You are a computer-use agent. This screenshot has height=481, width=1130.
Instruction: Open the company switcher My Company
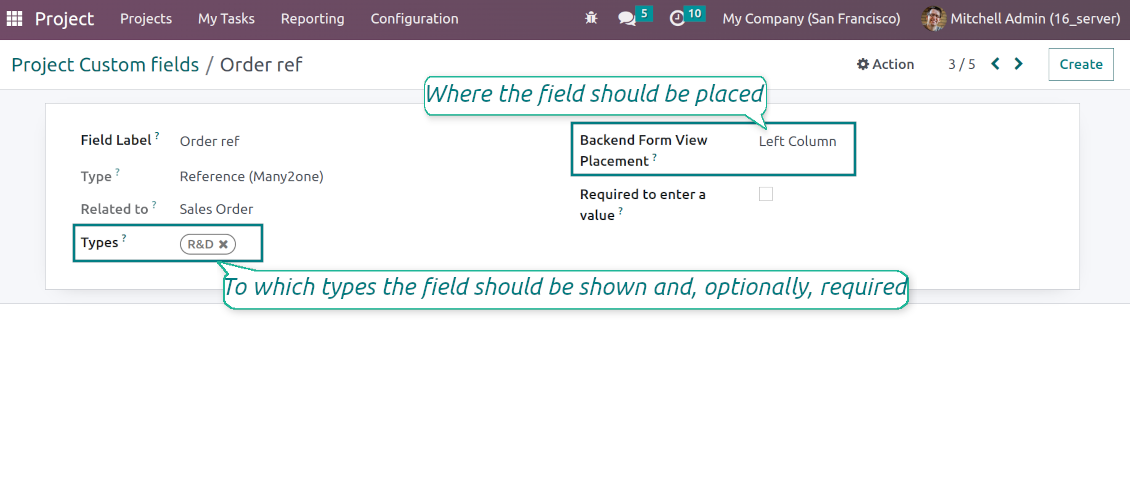(811, 19)
